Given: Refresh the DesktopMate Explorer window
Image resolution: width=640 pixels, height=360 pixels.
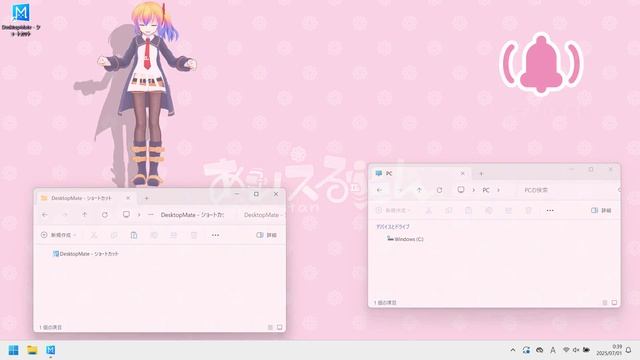Looking at the screenshot, I should [105, 215].
